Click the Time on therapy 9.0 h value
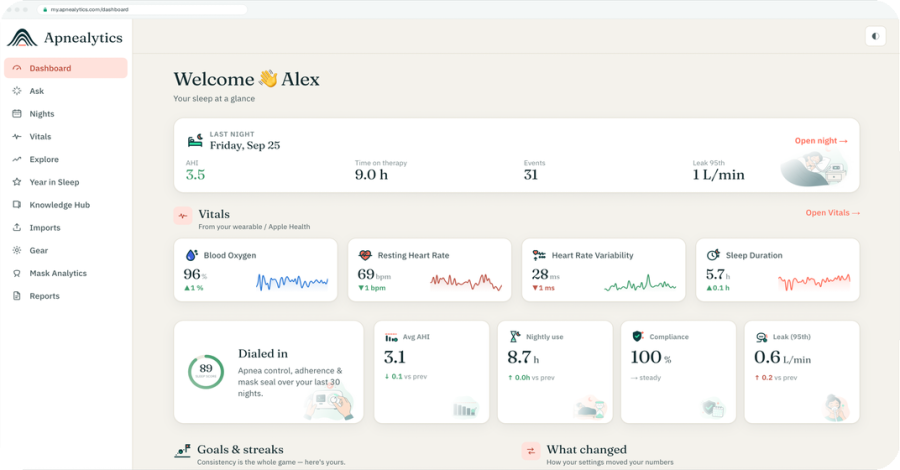Image resolution: width=900 pixels, height=470 pixels. point(371,174)
